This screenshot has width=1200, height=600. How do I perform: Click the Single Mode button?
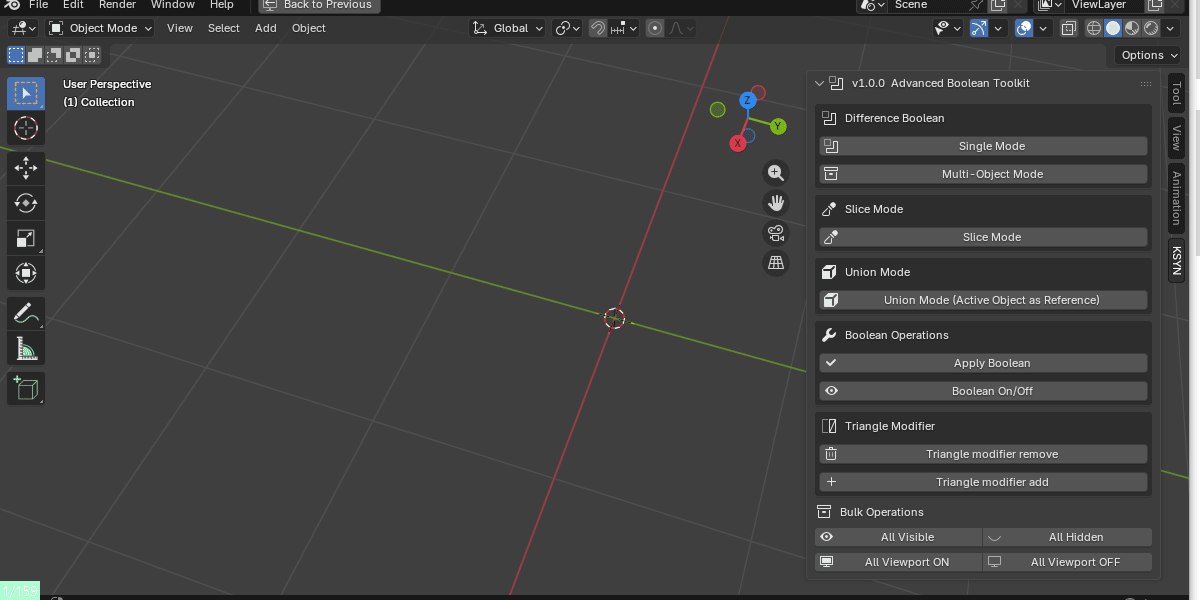983,146
